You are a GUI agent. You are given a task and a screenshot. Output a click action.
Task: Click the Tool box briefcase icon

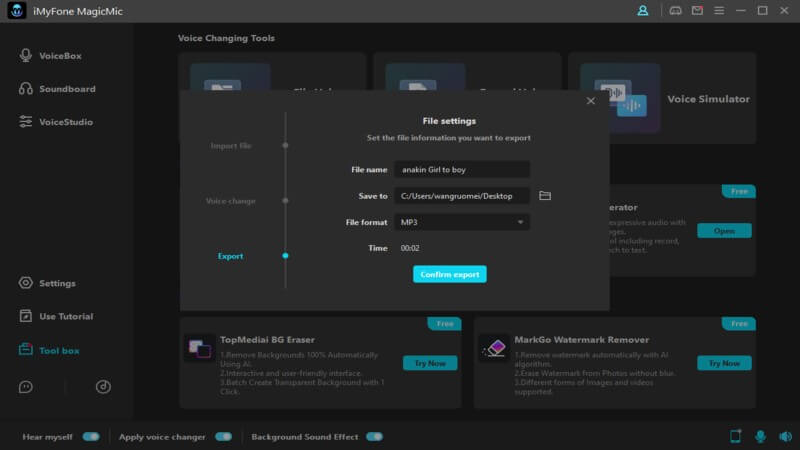coord(26,350)
